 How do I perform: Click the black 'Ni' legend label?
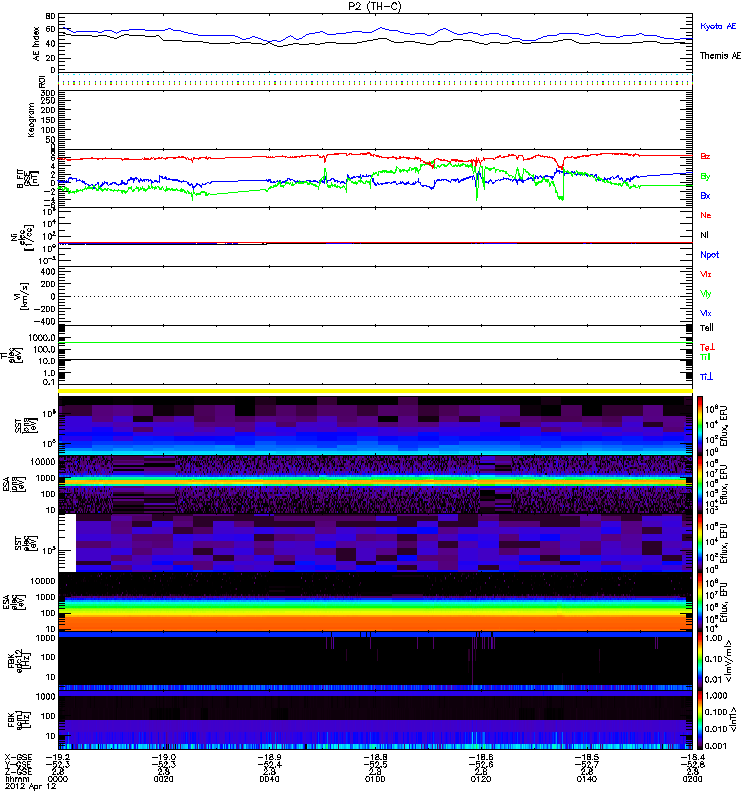(x=705, y=235)
